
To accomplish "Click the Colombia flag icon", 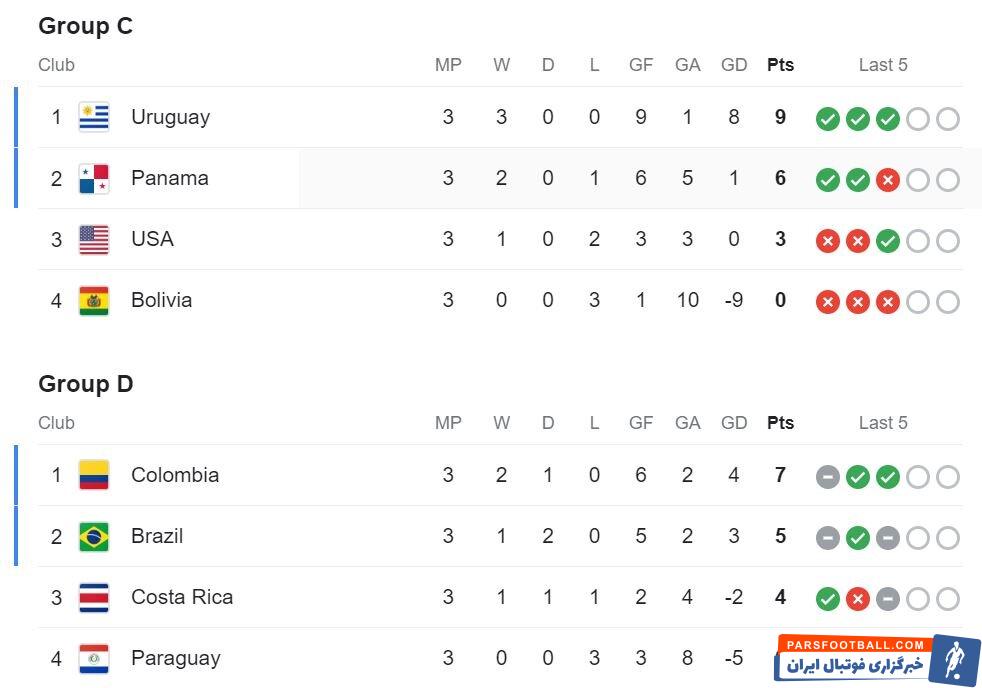I will (94, 476).
